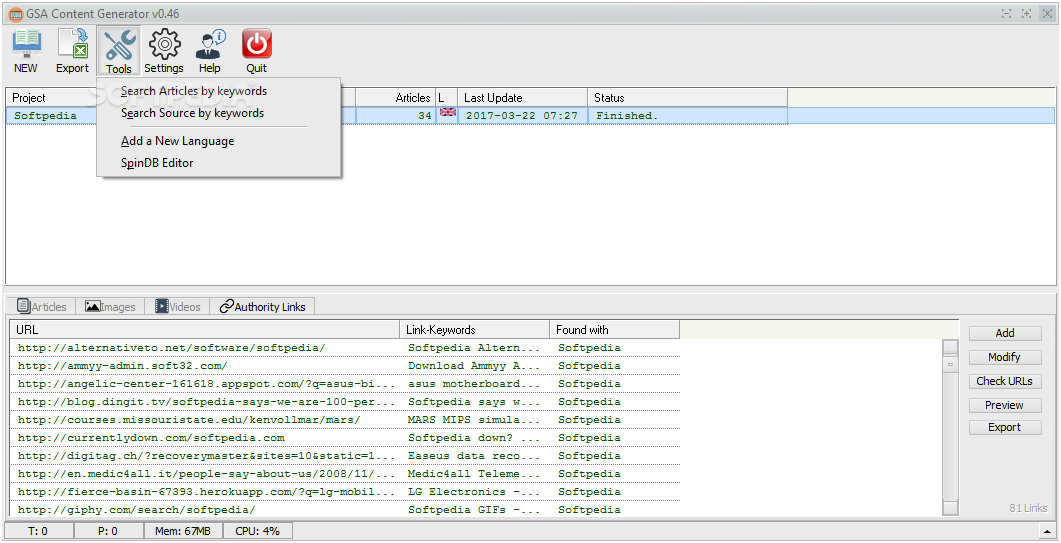Screen dimensions: 1061x543
Task: Click the Export button beside links list
Action: click(x=1005, y=427)
